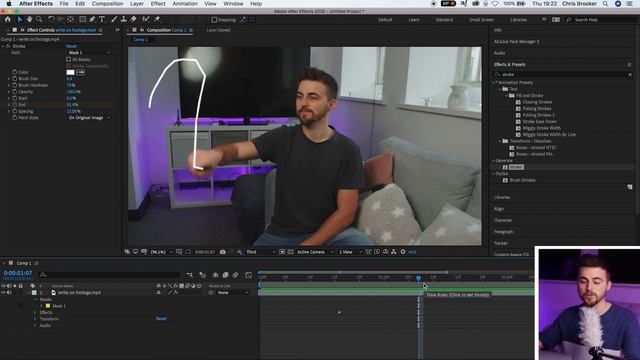Click the snapshot camera icon in viewer
640x360 pixels.
click(x=223, y=252)
